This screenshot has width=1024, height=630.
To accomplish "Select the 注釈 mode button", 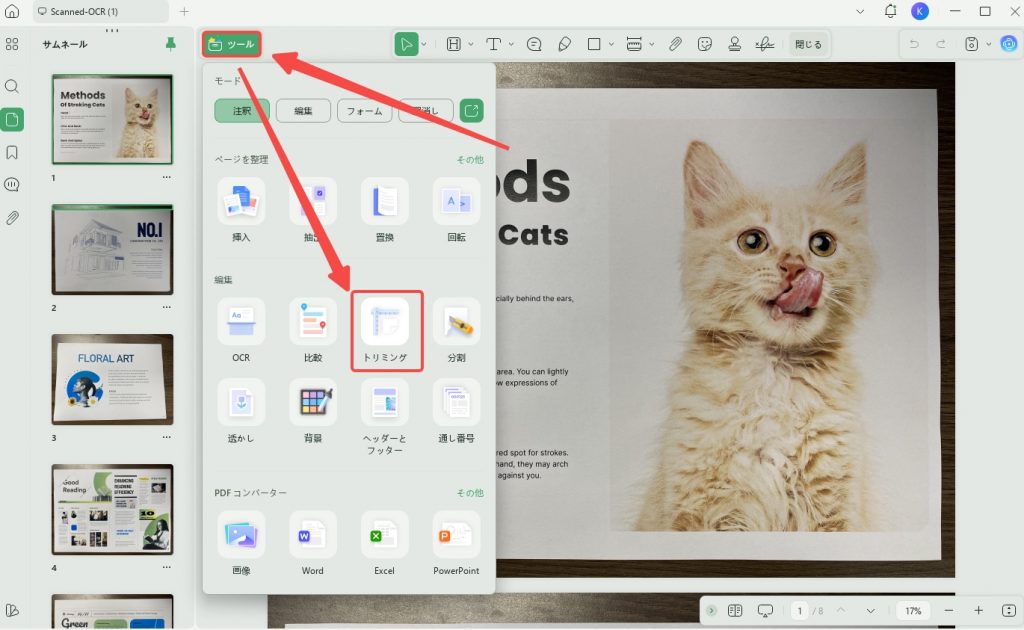I will pos(242,111).
